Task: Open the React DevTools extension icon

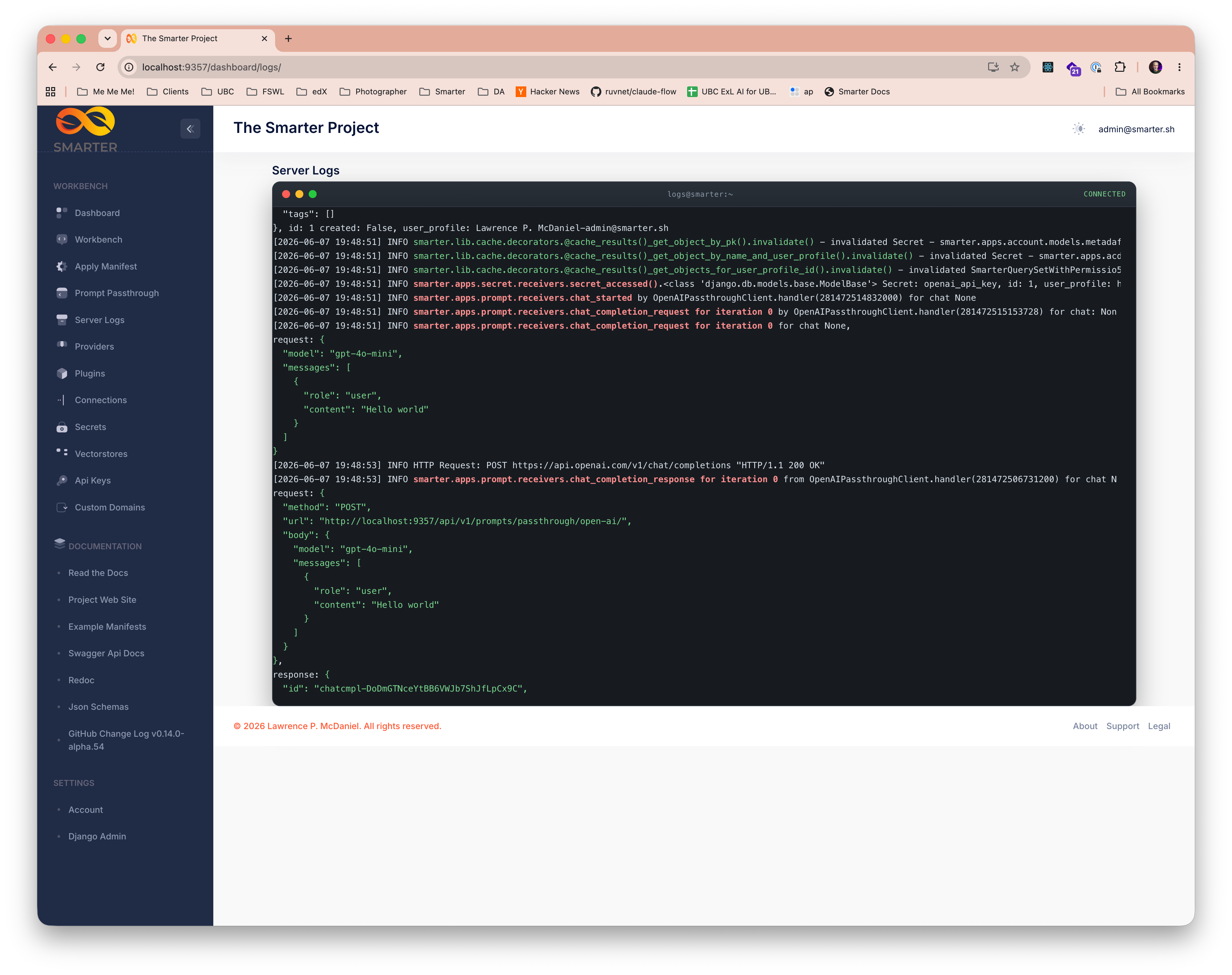Action: [1048, 67]
